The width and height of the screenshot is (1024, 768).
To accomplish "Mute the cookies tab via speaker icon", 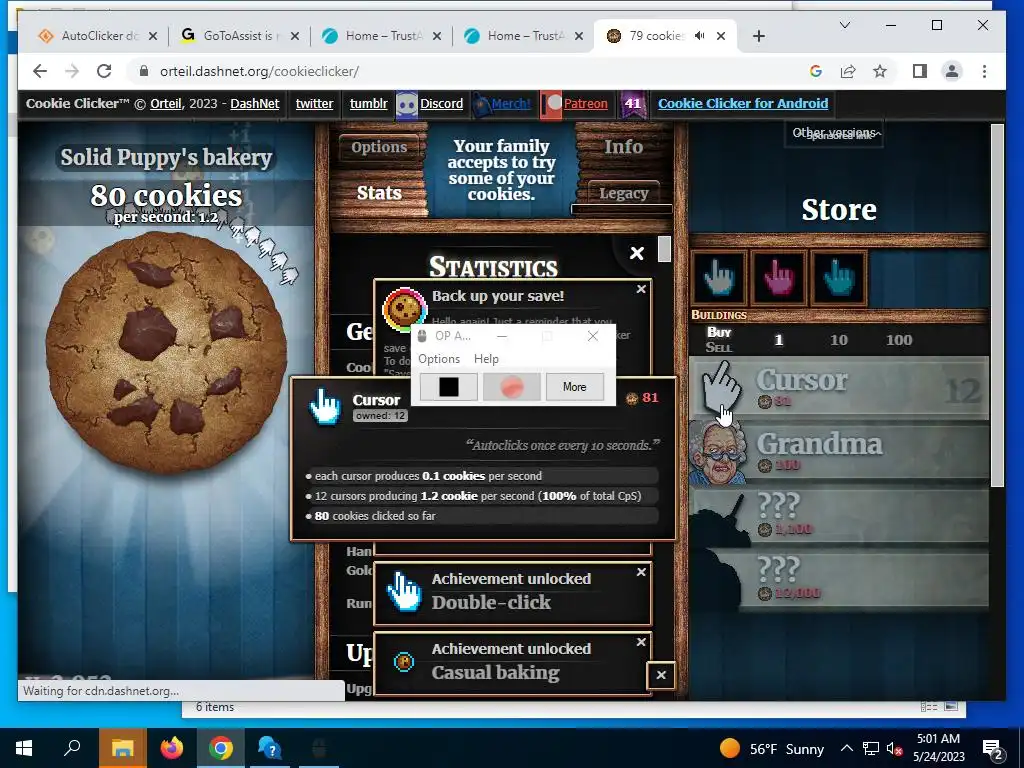I will (699, 36).
